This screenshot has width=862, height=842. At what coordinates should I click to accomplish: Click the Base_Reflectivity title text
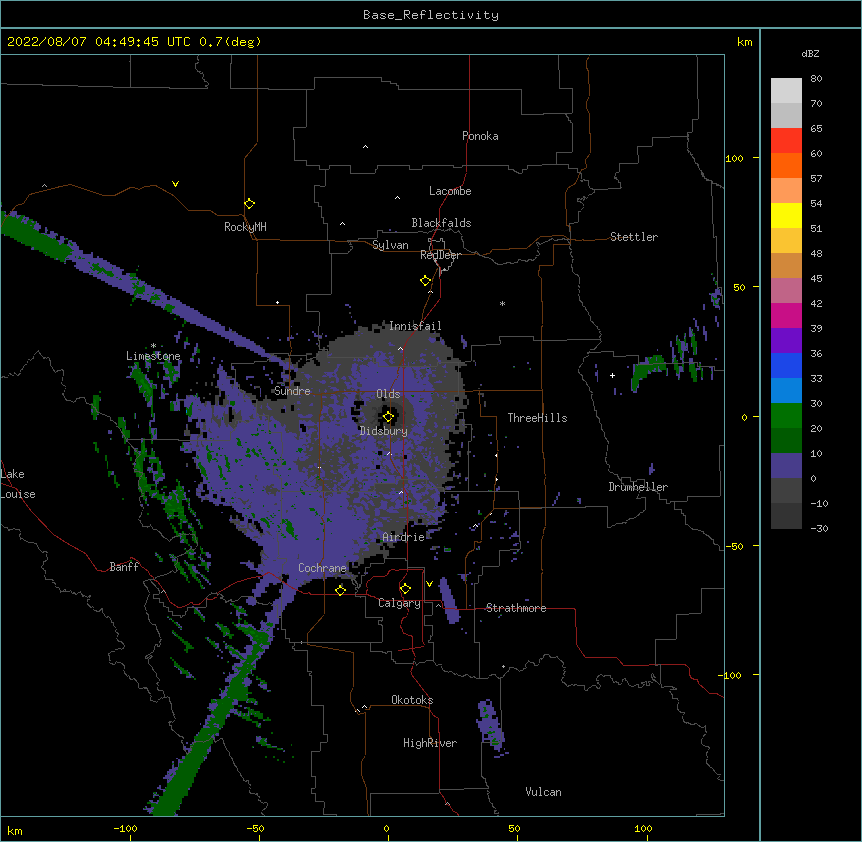431,15
